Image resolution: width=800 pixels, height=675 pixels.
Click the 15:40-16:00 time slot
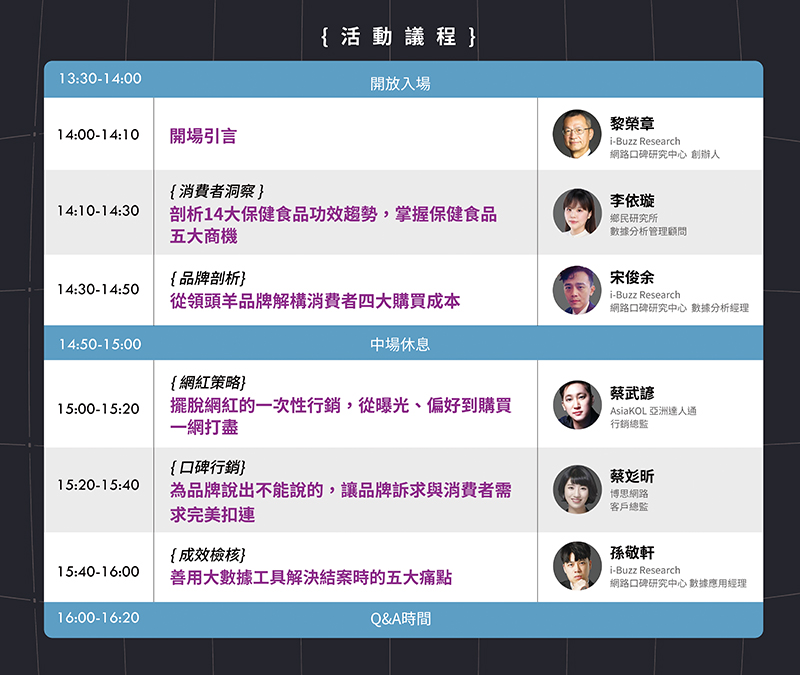coord(98,572)
